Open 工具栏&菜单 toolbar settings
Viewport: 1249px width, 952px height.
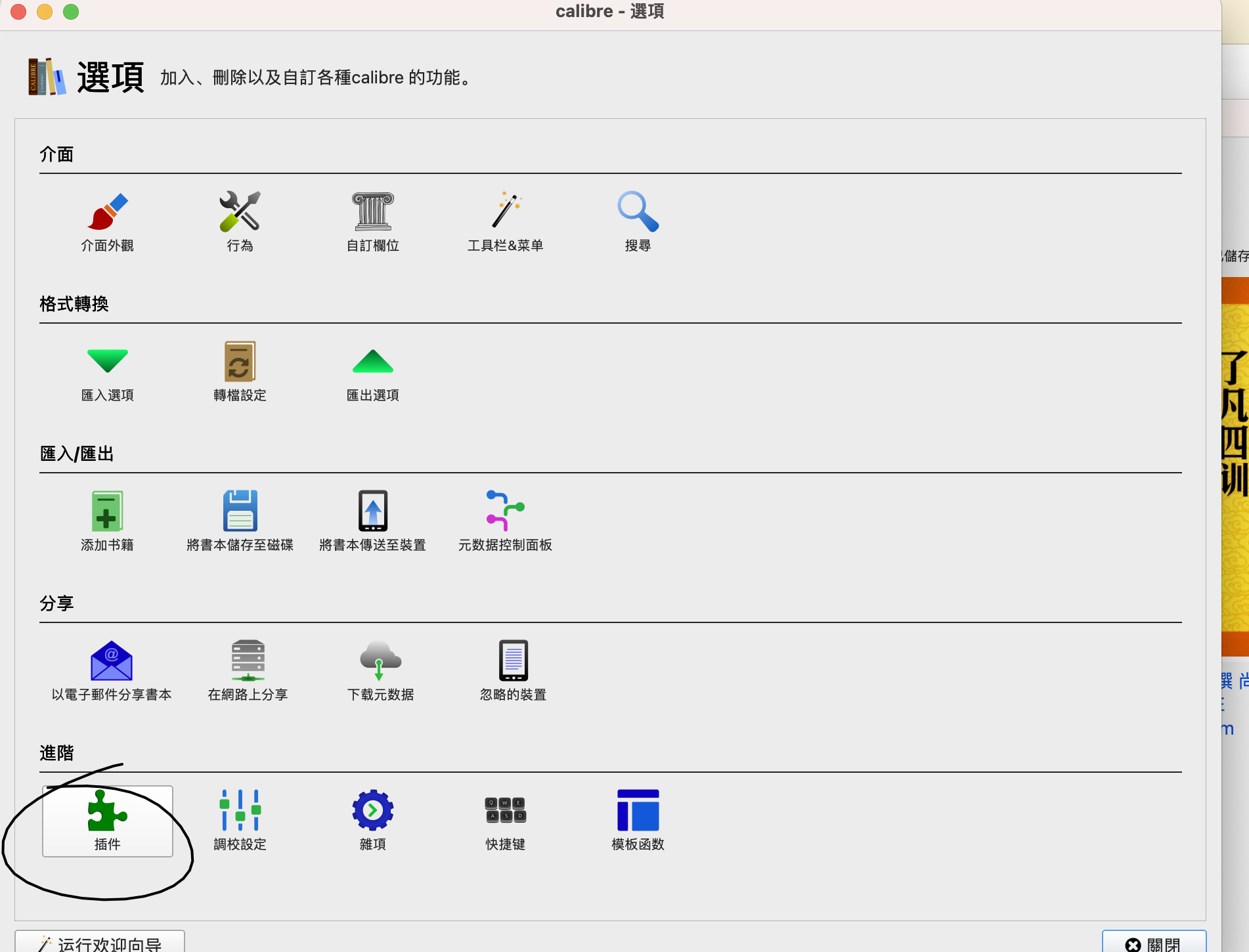505,222
